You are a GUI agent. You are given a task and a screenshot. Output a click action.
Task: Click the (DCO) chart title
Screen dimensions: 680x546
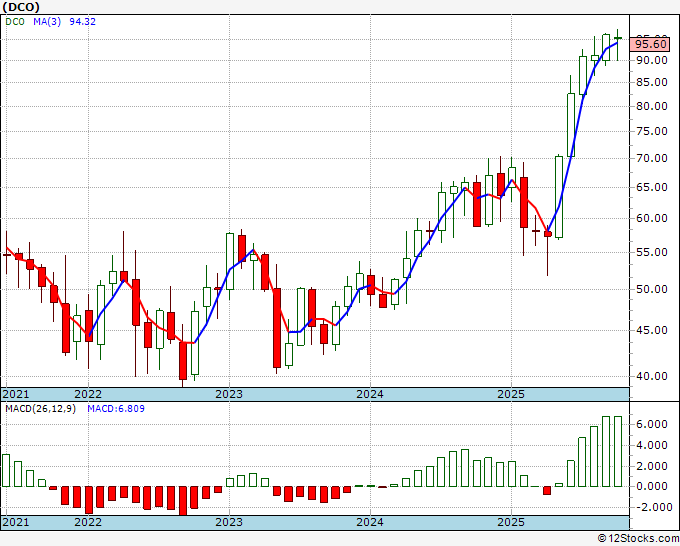point(21,7)
